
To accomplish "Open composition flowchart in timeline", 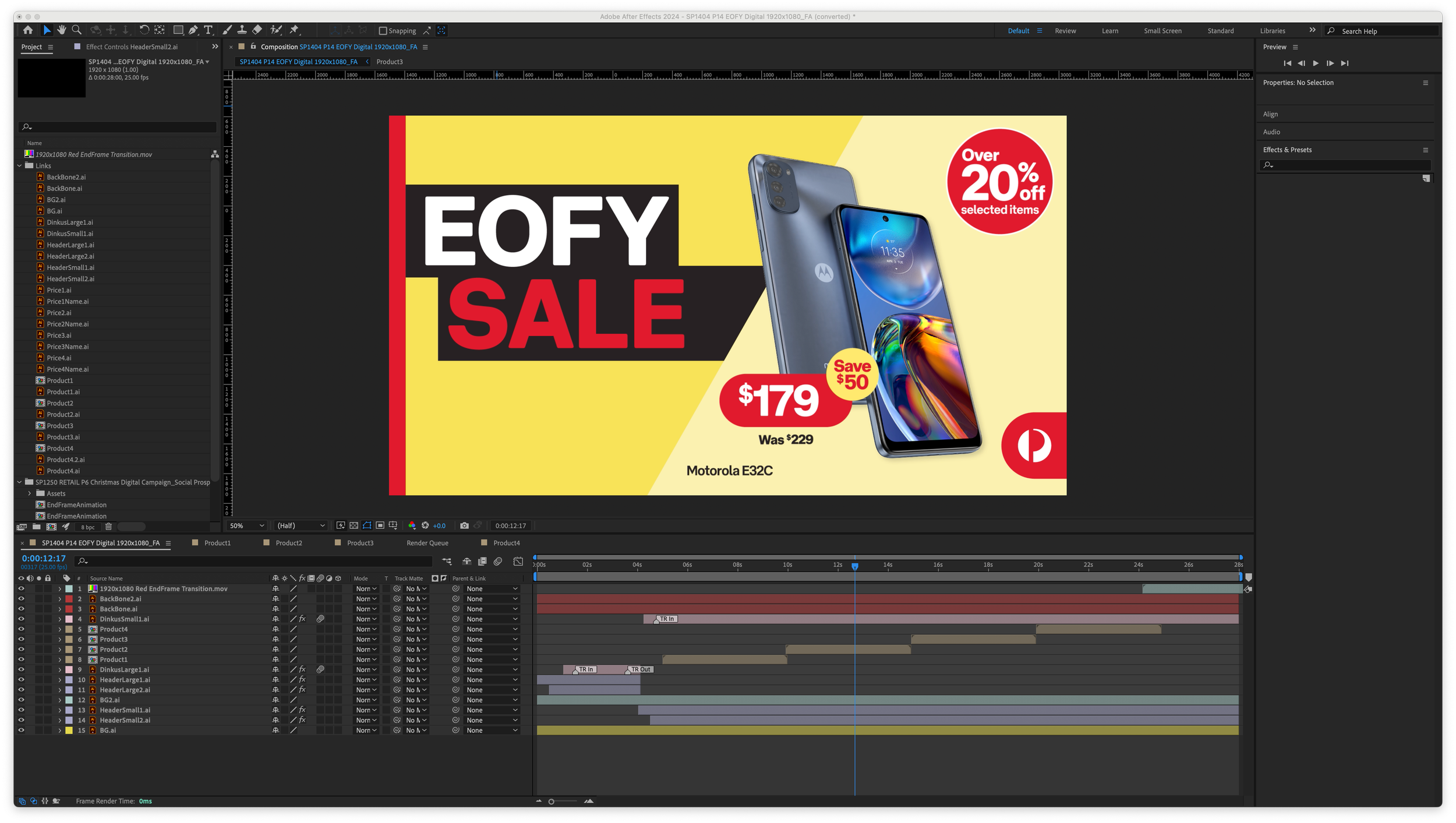I will click(447, 561).
